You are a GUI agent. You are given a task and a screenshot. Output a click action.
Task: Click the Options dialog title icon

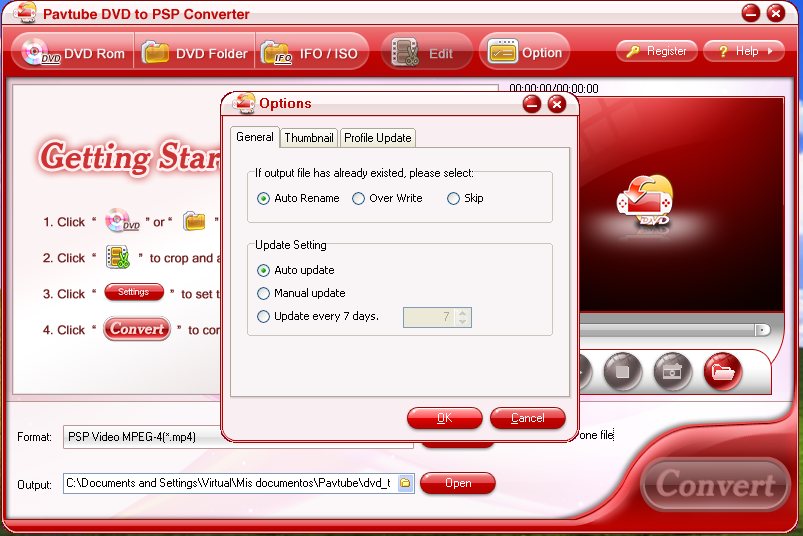[244, 103]
